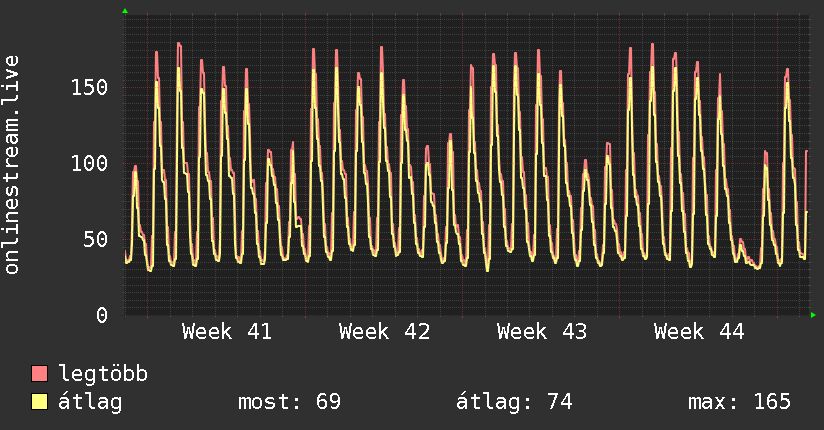
Task: Click the 50 y-axis tick label
Action: (96, 240)
